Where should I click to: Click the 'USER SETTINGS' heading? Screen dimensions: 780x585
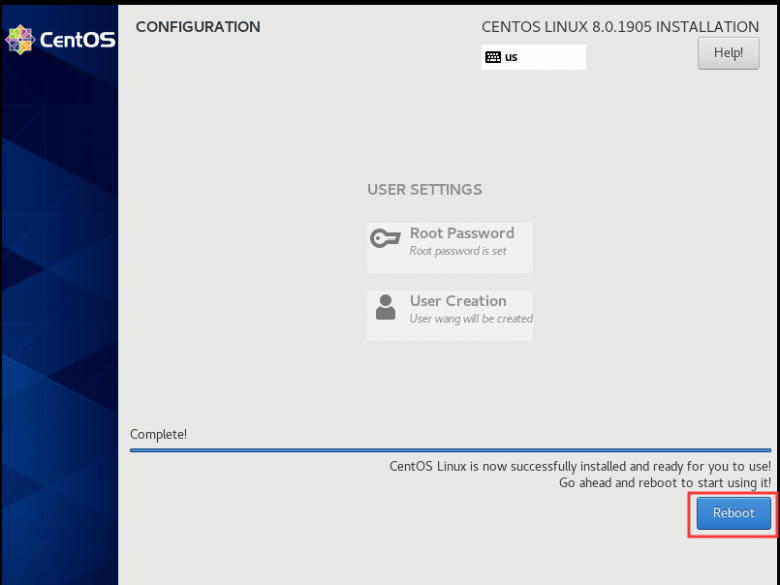tap(424, 190)
